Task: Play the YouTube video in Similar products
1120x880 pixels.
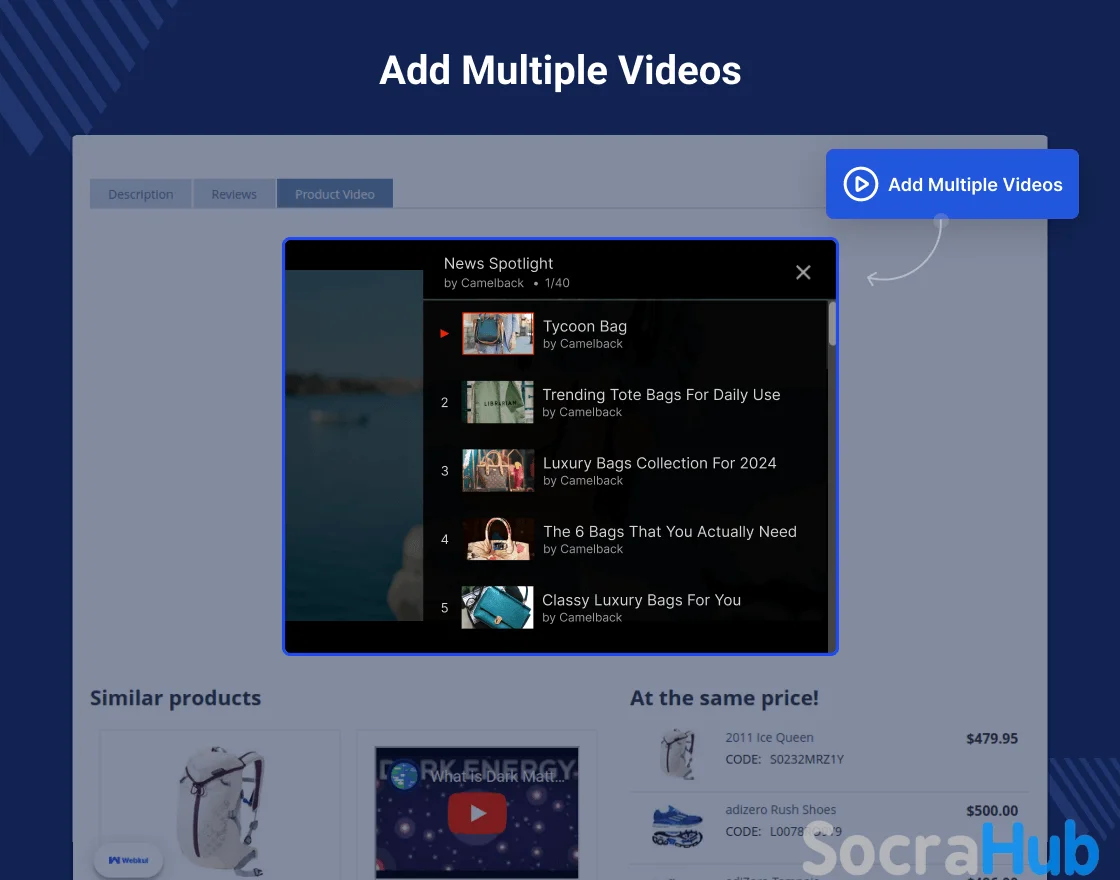Action: pyautogui.click(x=477, y=813)
